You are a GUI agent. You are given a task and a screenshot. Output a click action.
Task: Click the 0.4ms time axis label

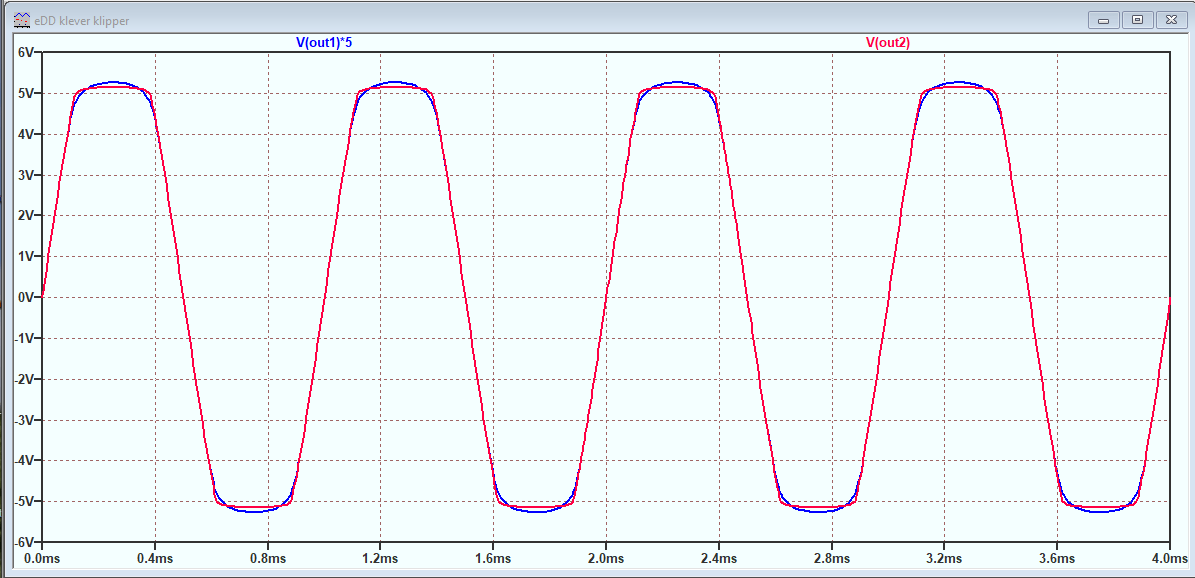(155, 559)
